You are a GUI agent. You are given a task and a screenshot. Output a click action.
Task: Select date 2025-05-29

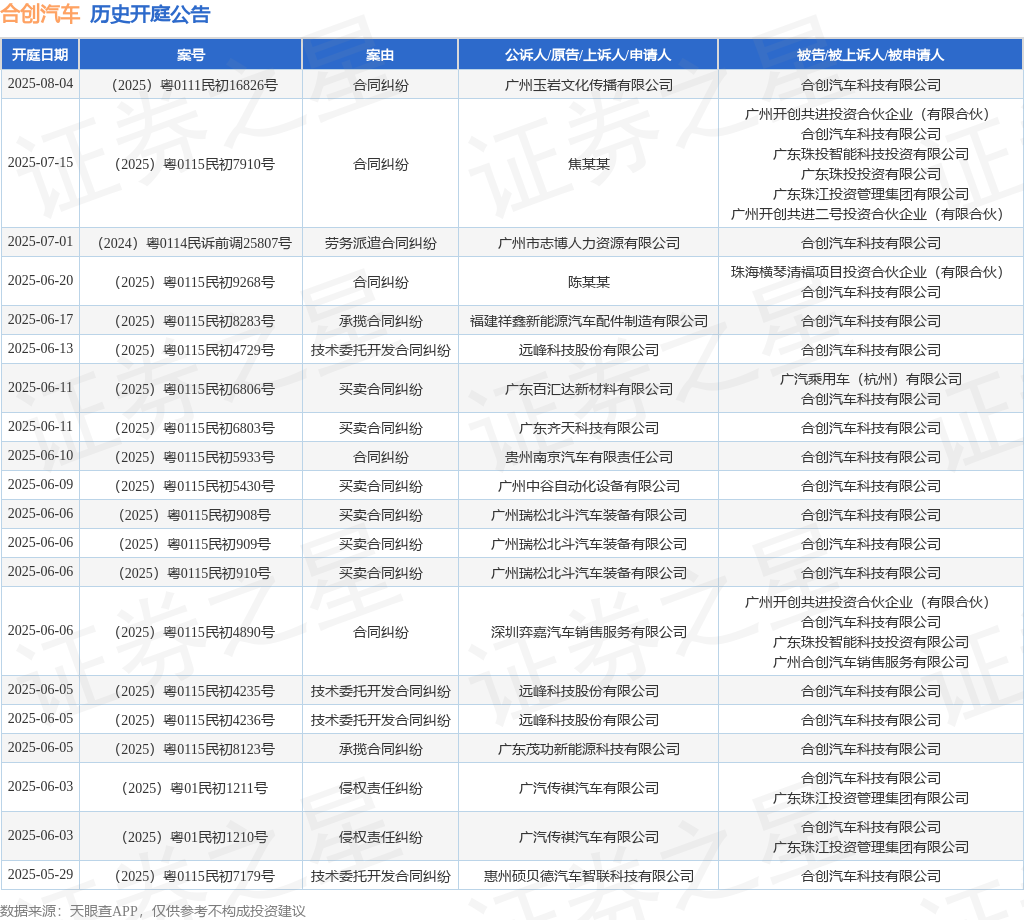[x=40, y=874]
